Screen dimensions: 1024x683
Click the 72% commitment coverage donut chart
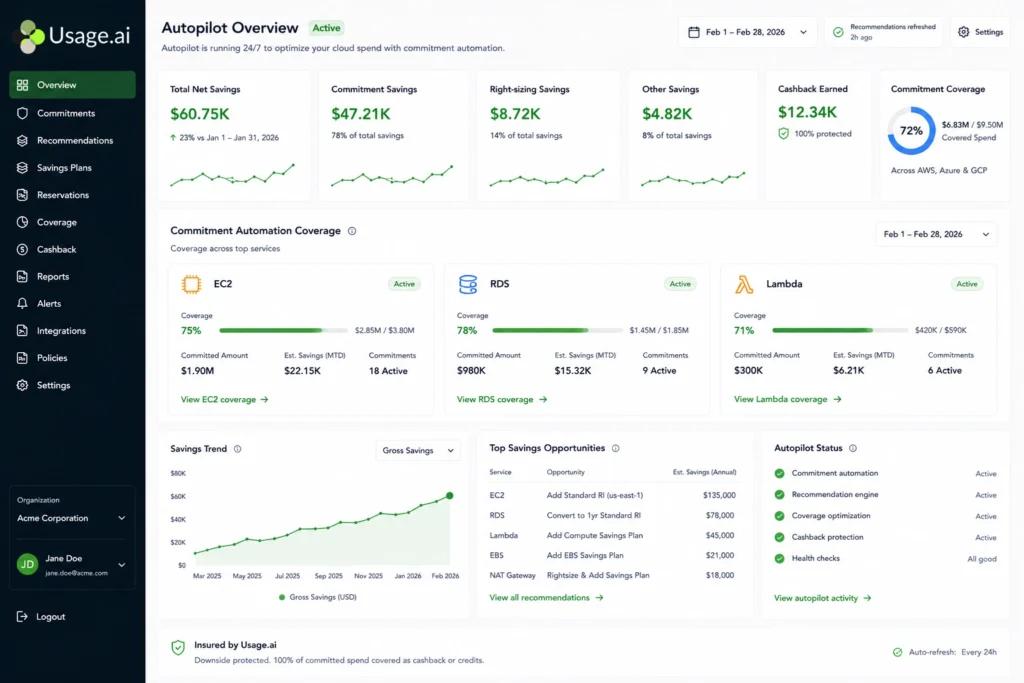click(911, 131)
